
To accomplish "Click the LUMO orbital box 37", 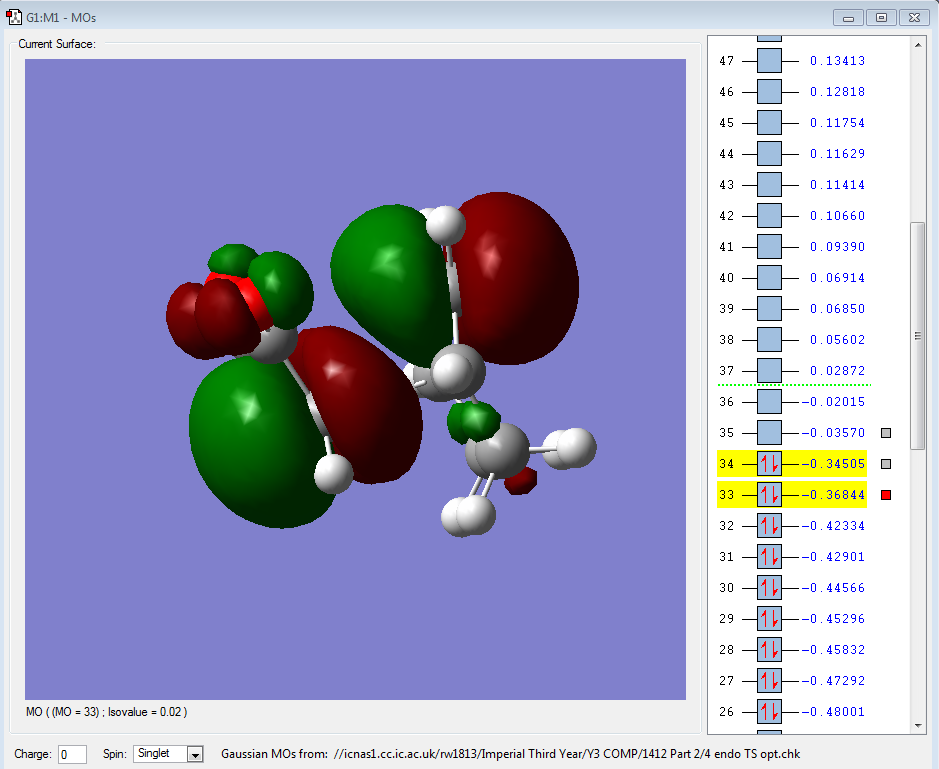I will pos(769,371).
